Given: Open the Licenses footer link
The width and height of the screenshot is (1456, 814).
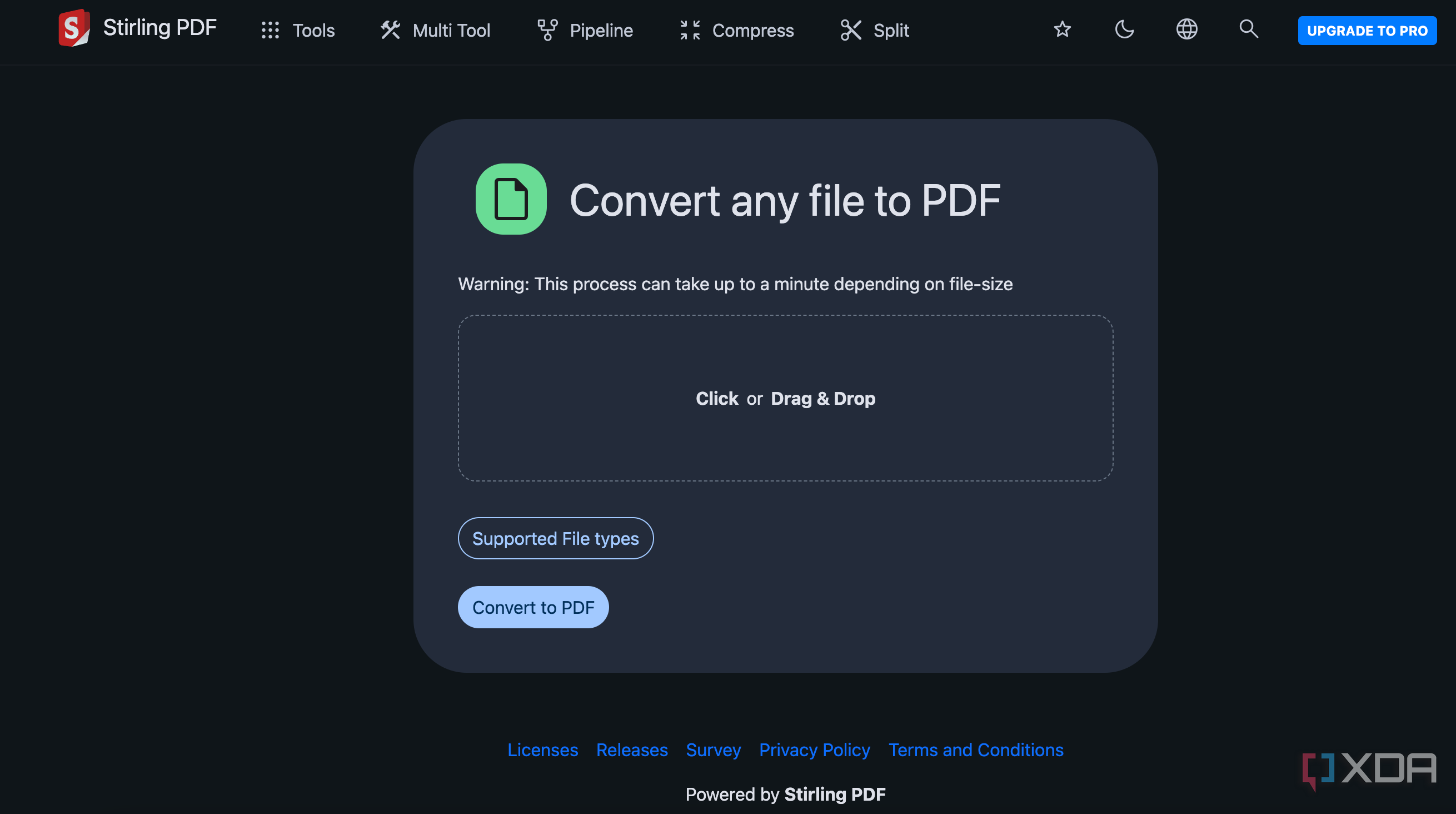Looking at the screenshot, I should [x=542, y=750].
